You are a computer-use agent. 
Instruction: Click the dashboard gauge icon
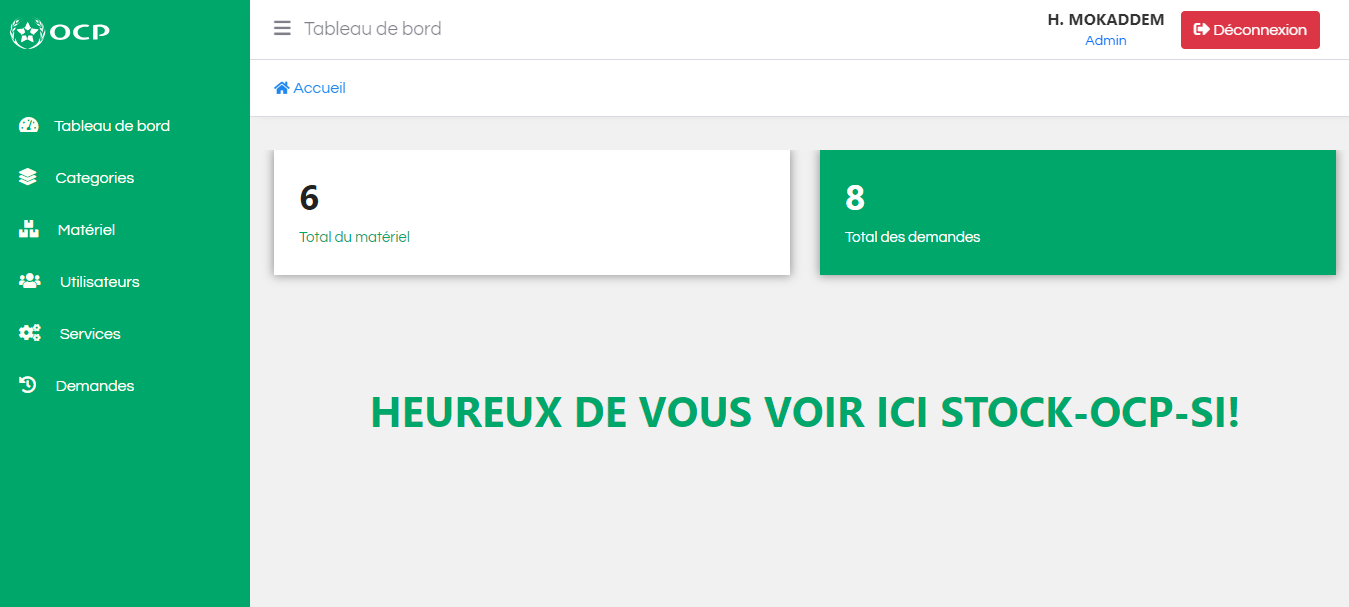29,125
